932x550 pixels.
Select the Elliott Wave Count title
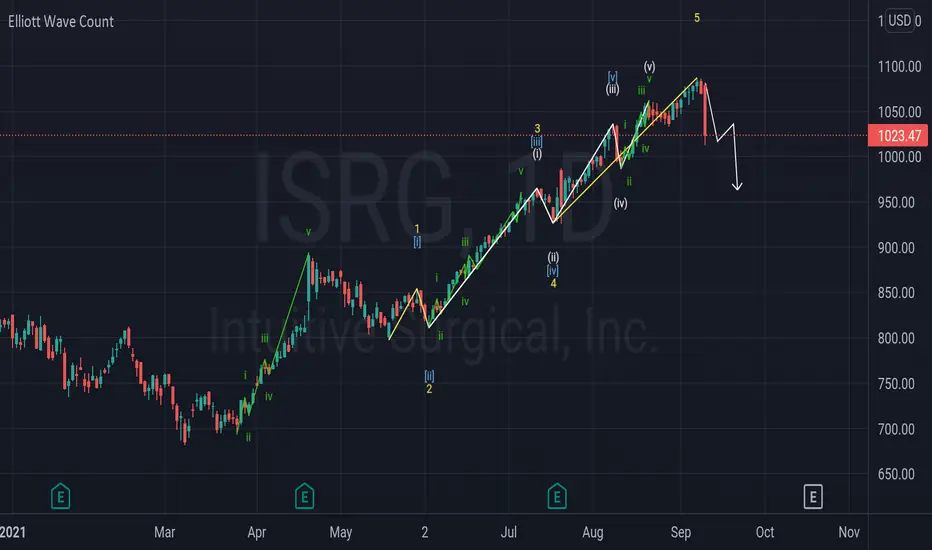click(x=61, y=21)
